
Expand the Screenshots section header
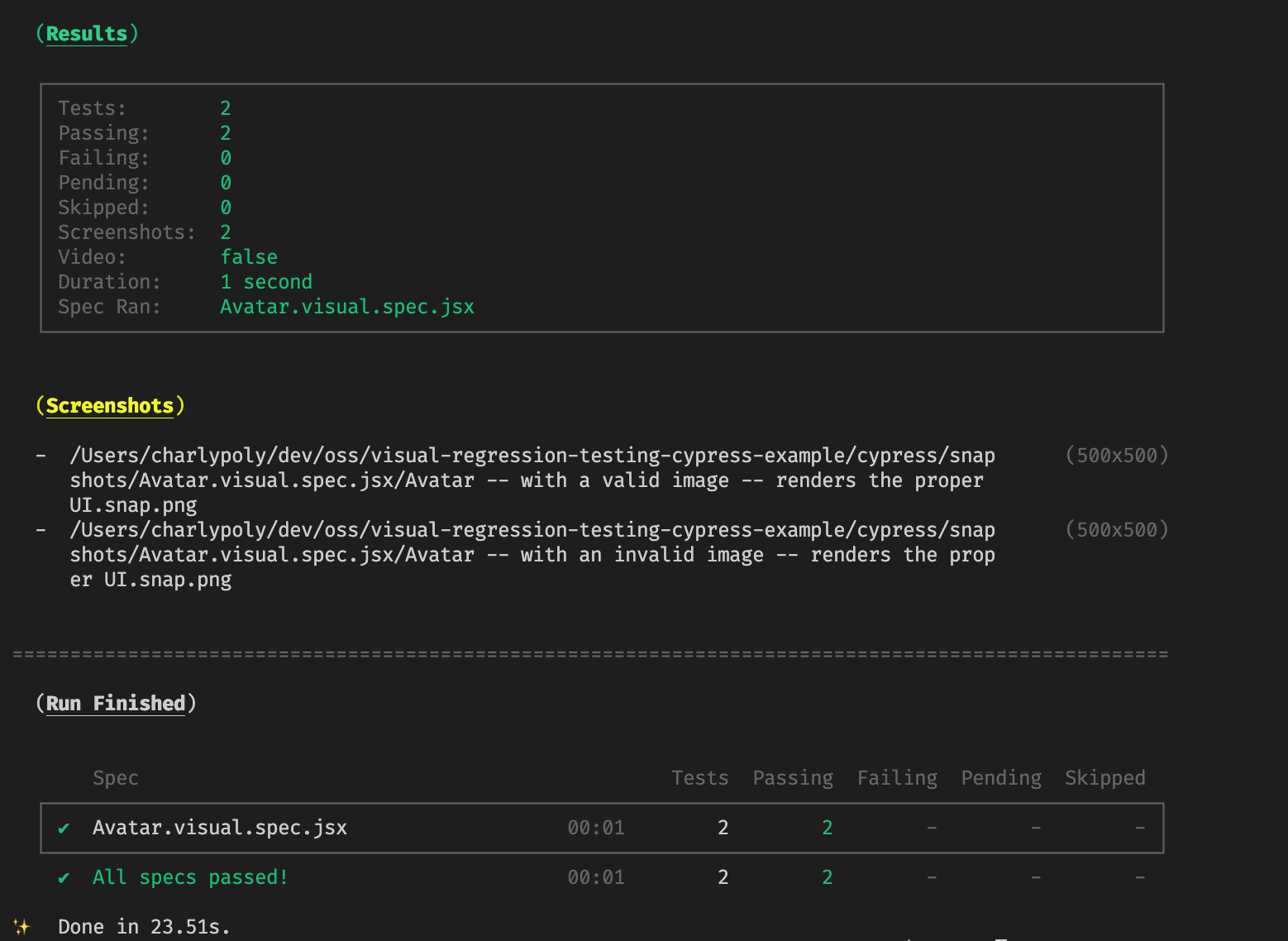[110, 405]
